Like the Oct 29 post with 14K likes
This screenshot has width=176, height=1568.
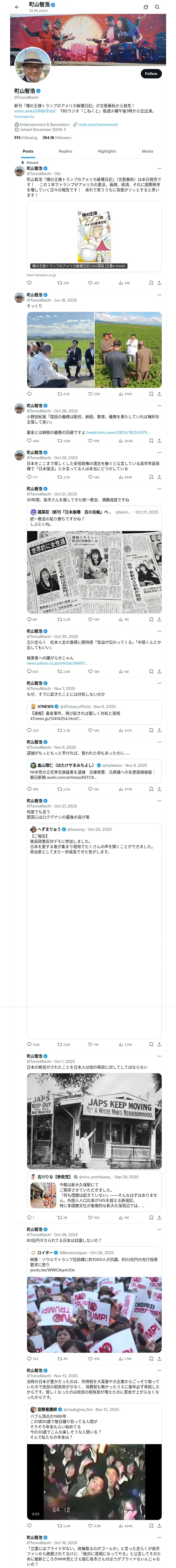(93, 477)
